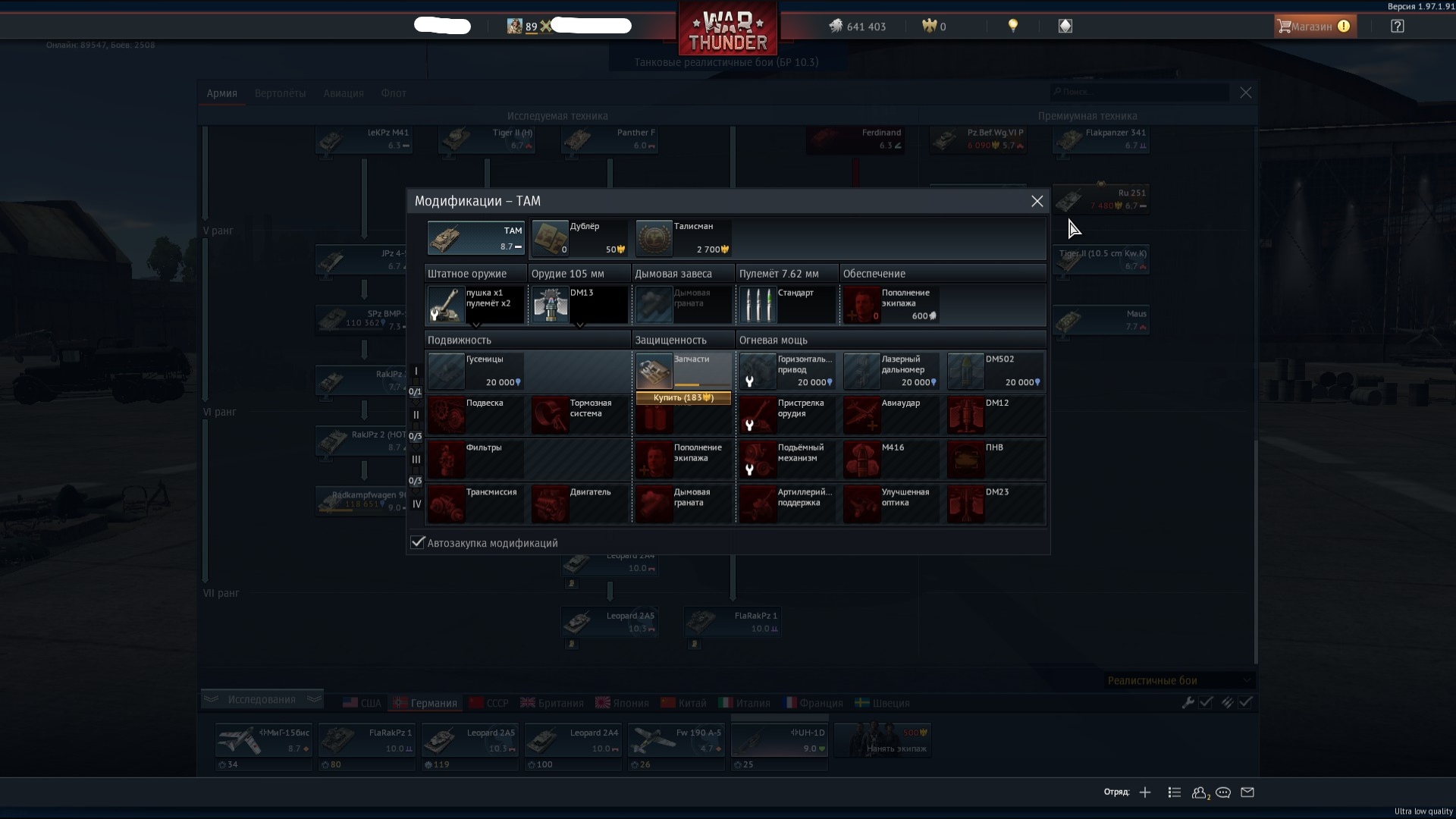Screen dimensions: 1456x819
Task: Click the Двигатель engine modification icon
Action: pos(550,504)
